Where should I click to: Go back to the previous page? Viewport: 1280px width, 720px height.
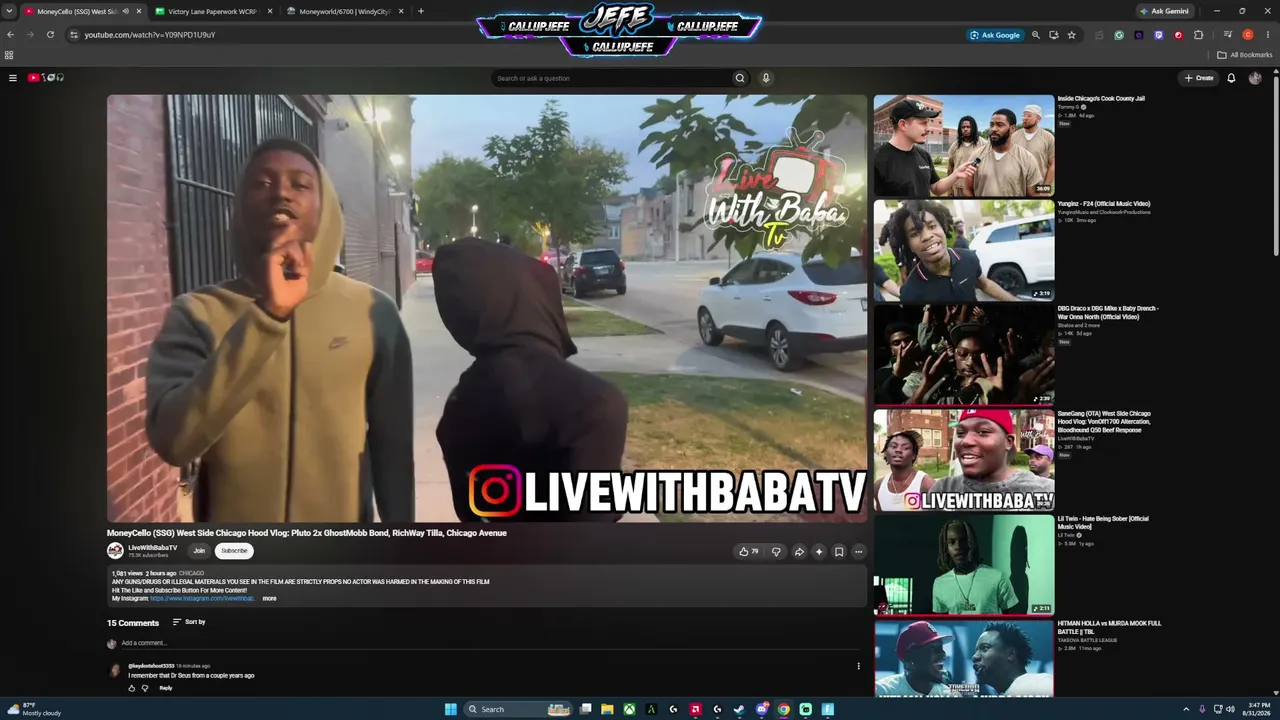[10, 35]
